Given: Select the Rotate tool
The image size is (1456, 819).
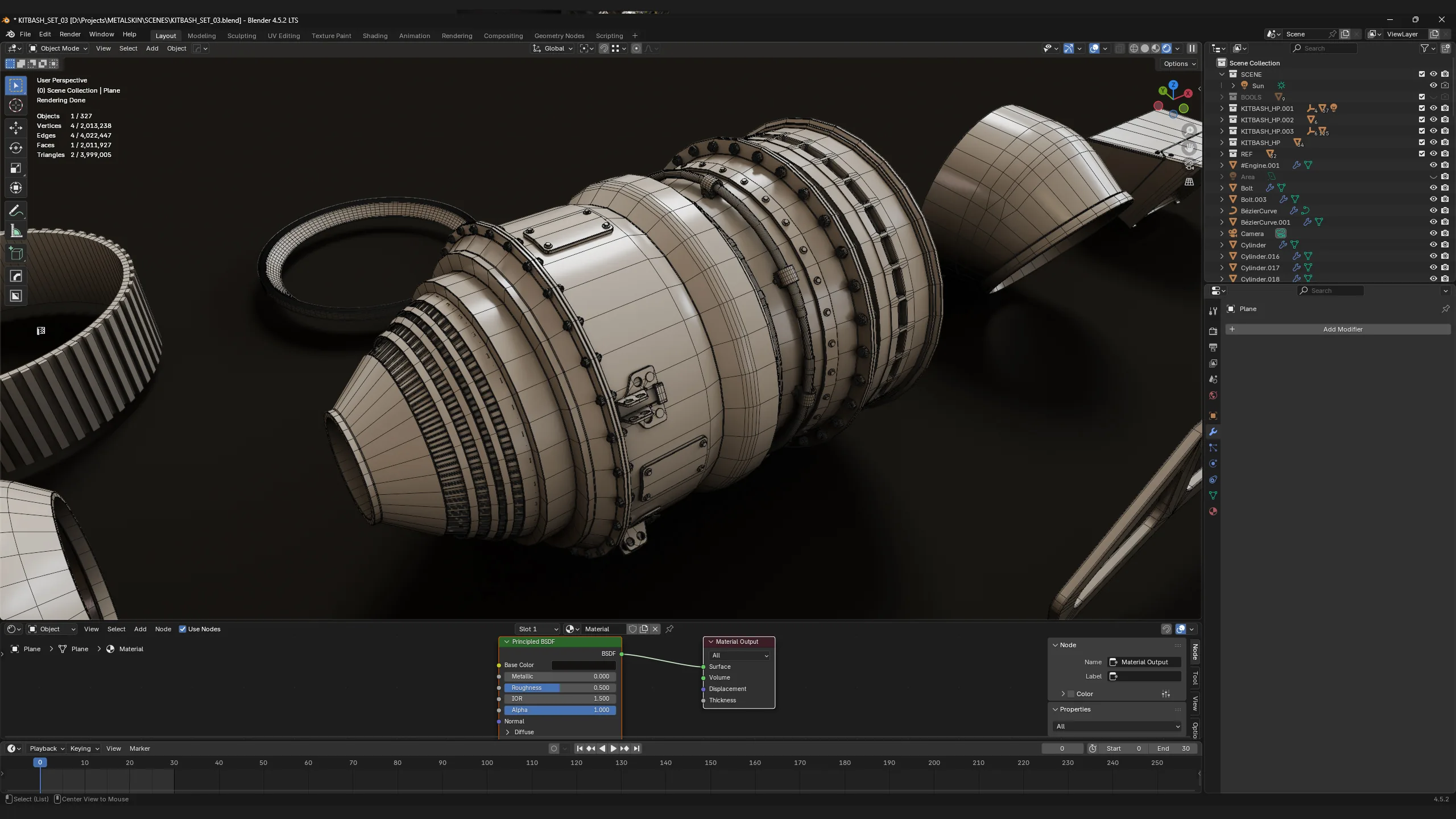Looking at the screenshot, I should [x=16, y=148].
